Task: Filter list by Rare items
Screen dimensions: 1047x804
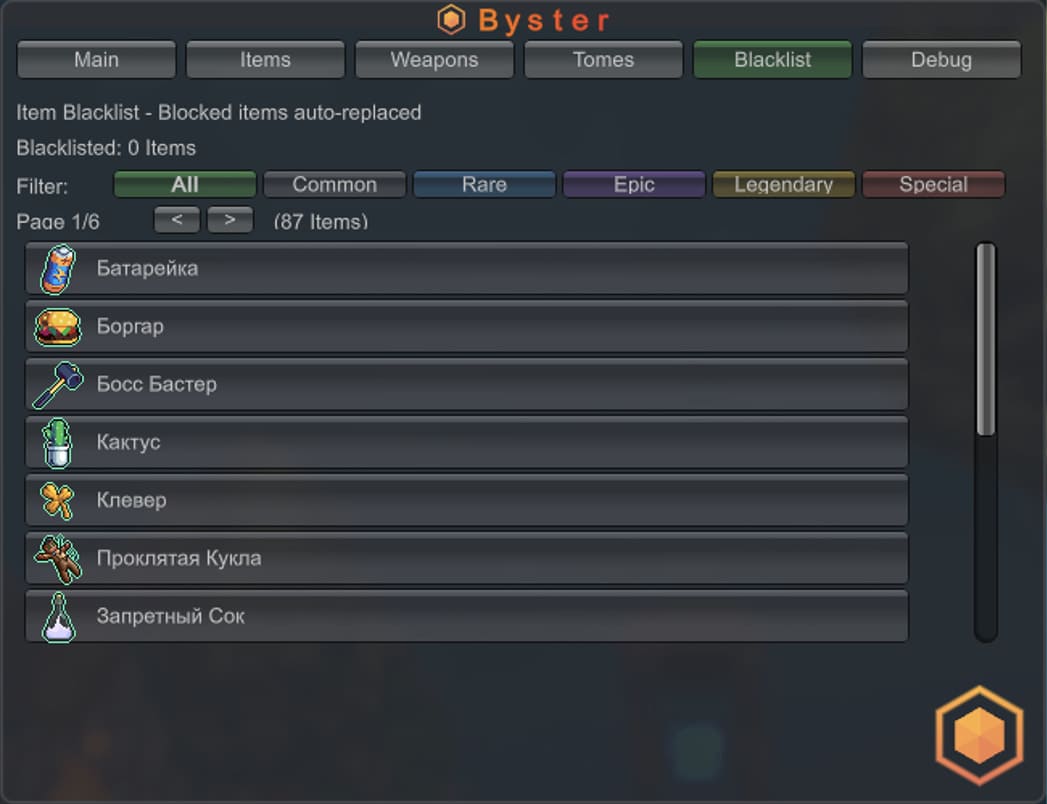Action: pyautogui.click(x=484, y=184)
